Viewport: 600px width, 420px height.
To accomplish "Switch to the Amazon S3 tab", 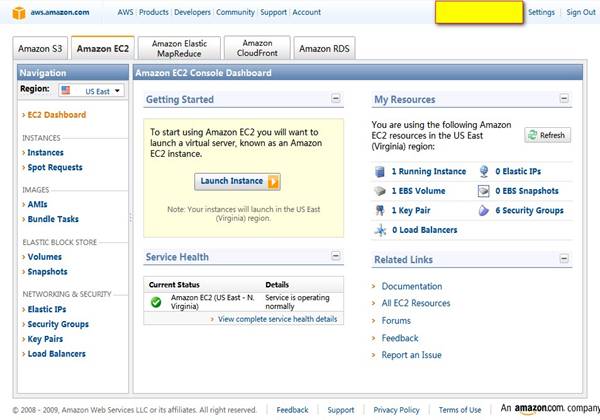I will (41, 48).
